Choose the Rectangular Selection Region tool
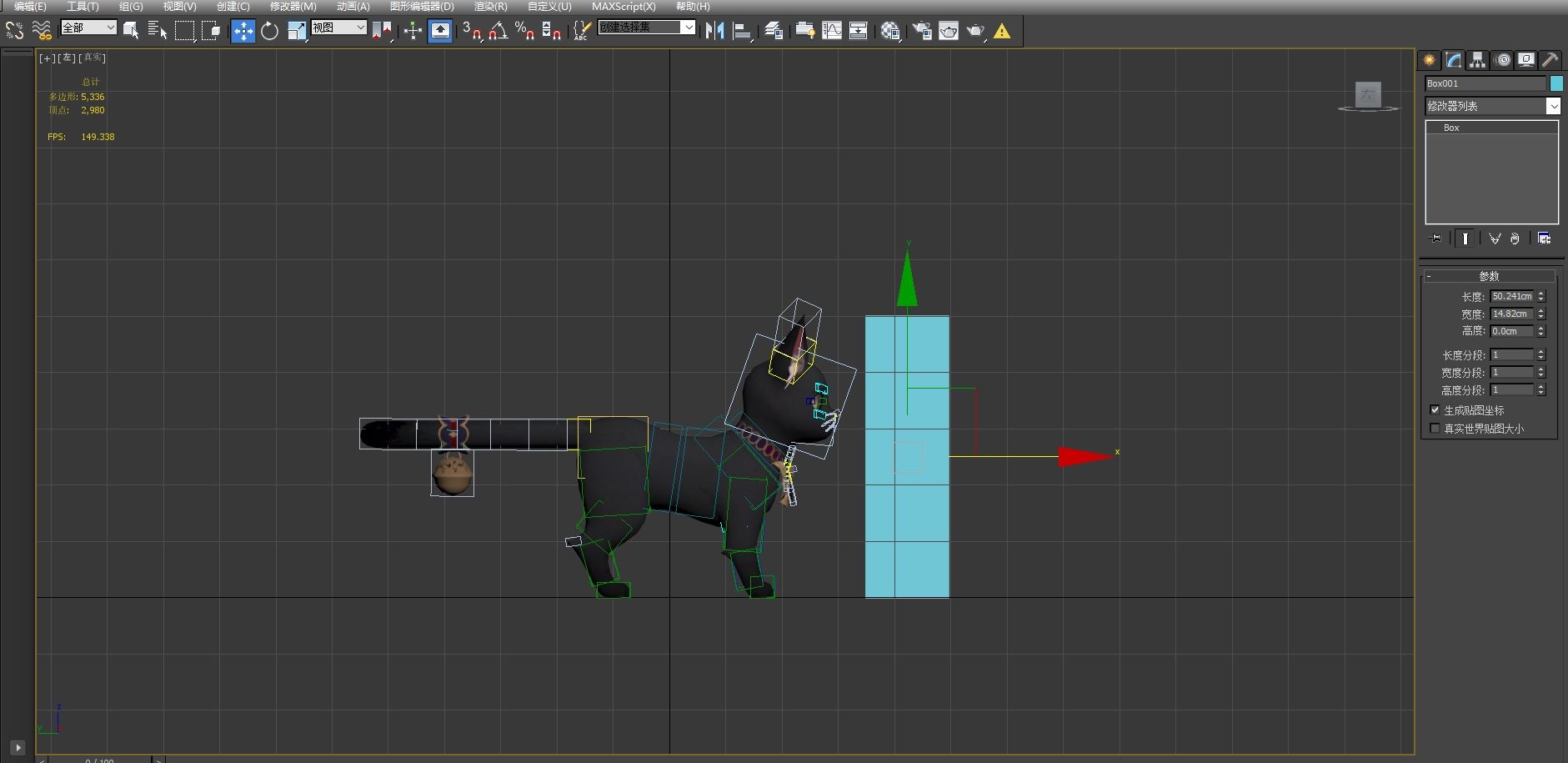The image size is (1568, 763). (184, 31)
